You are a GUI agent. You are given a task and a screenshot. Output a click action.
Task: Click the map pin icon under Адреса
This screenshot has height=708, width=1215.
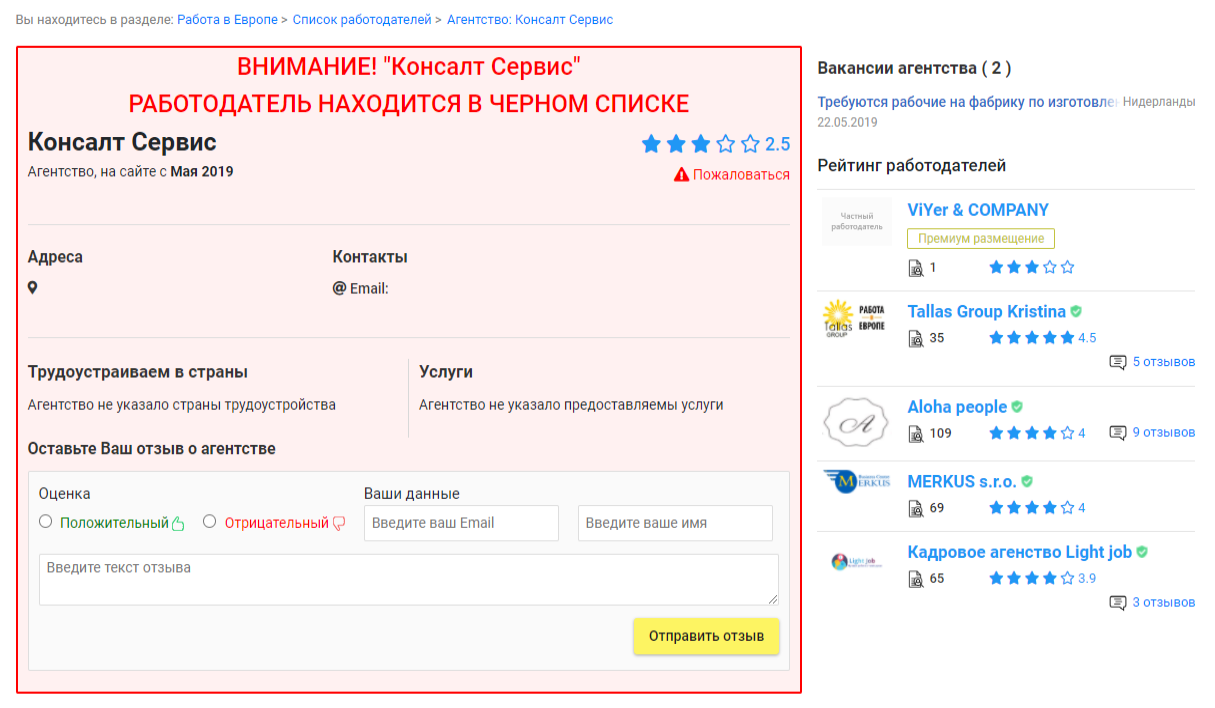coord(33,288)
